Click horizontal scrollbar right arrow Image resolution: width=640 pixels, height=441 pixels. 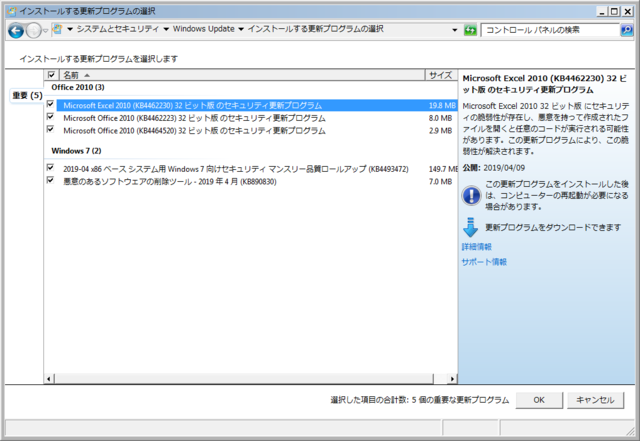452,379
